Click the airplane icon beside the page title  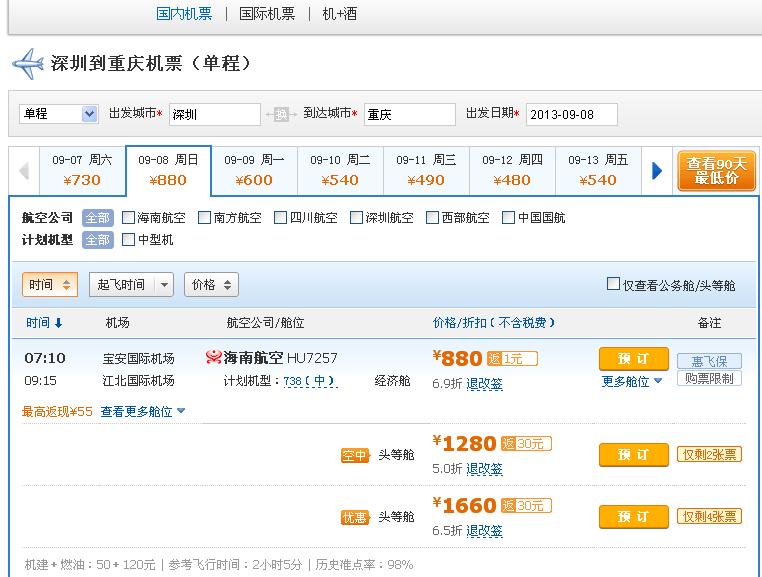click(28, 64)
